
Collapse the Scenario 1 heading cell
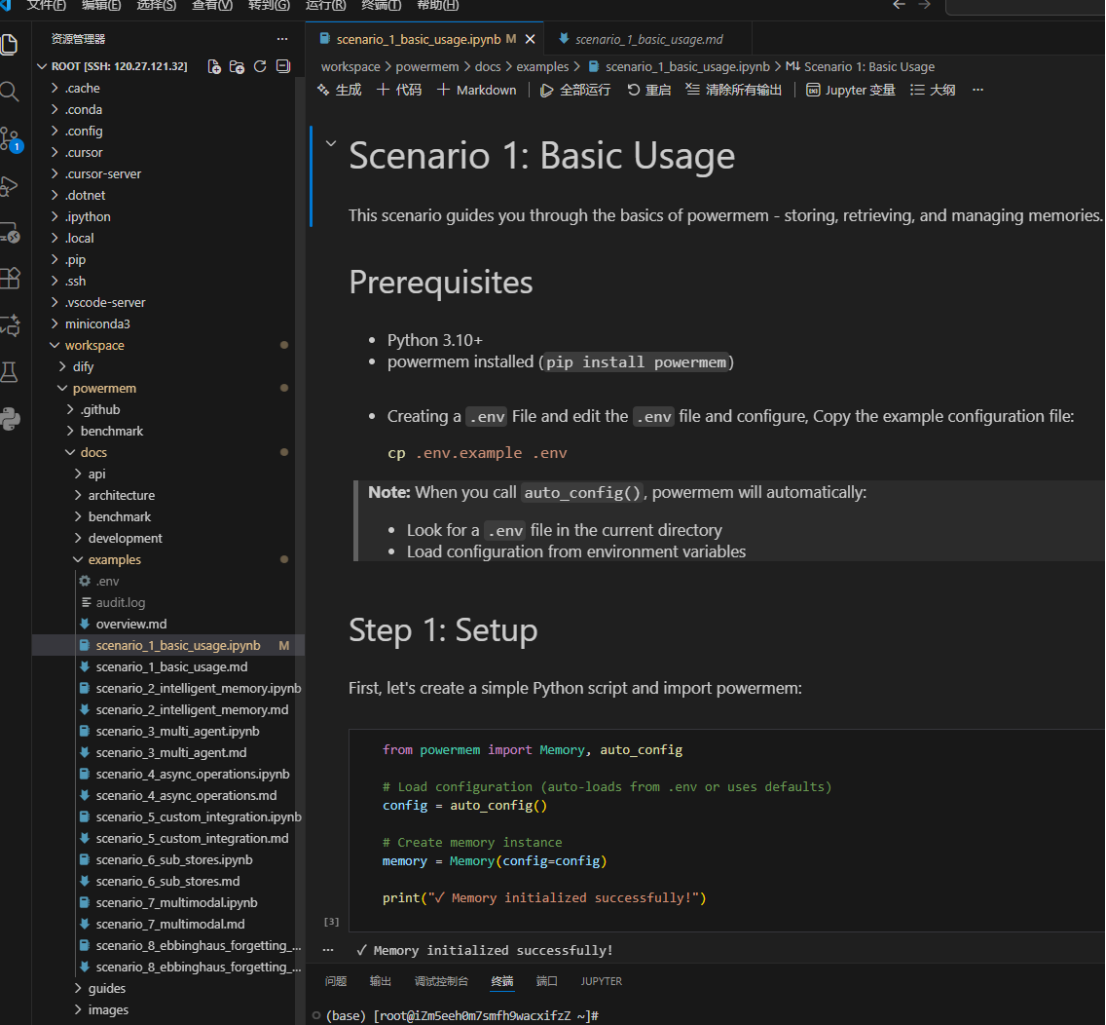coord(331,143)
